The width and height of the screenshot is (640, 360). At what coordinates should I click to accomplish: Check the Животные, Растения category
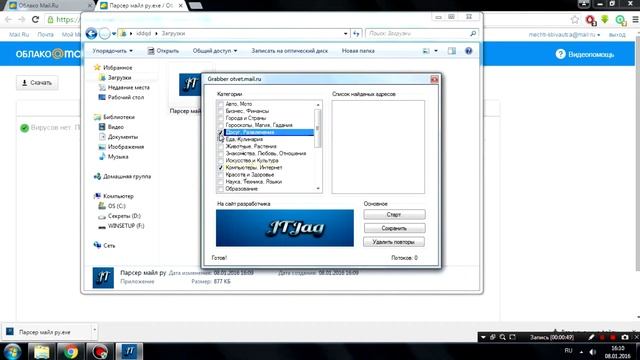tap(220, 146)
